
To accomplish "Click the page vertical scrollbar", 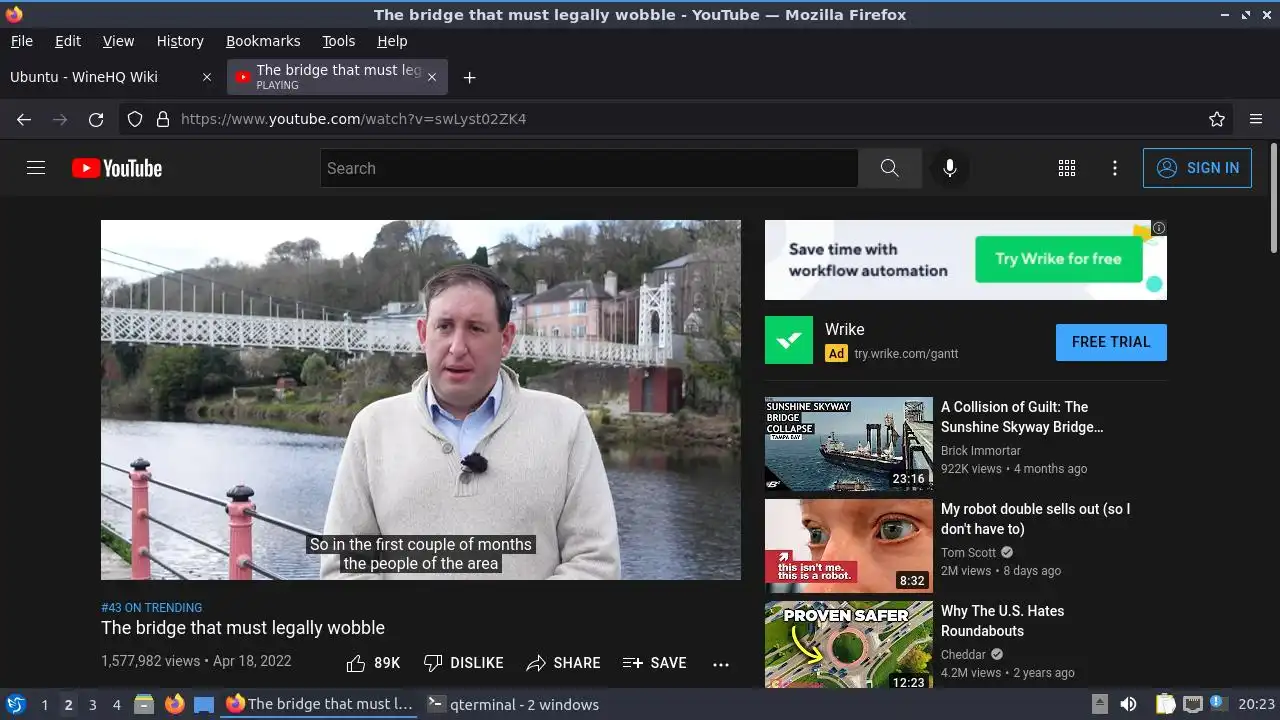I will click(1273, 198).
